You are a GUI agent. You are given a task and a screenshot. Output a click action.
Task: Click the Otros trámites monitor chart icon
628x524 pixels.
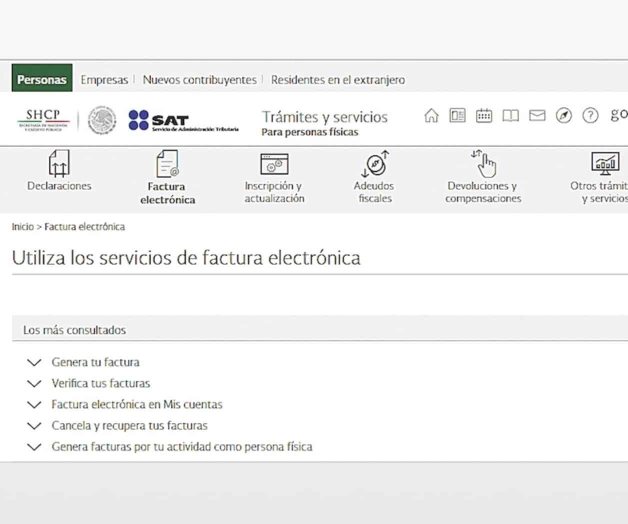coord(605,163)
